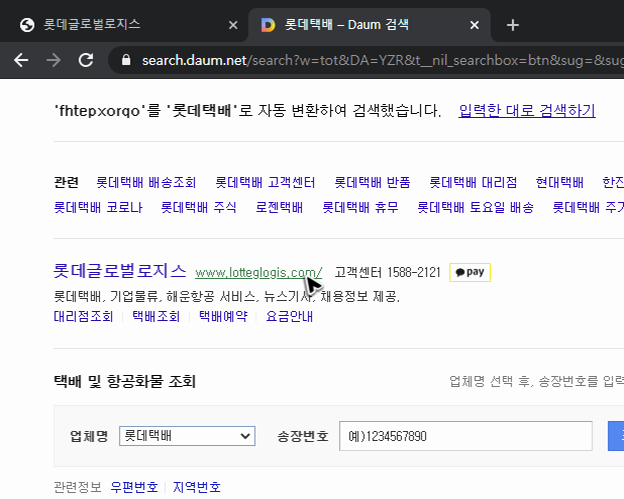Open related search 롯데택배 토요일 배송
This screenshot has height=499, width=624.
pos(475,207)
